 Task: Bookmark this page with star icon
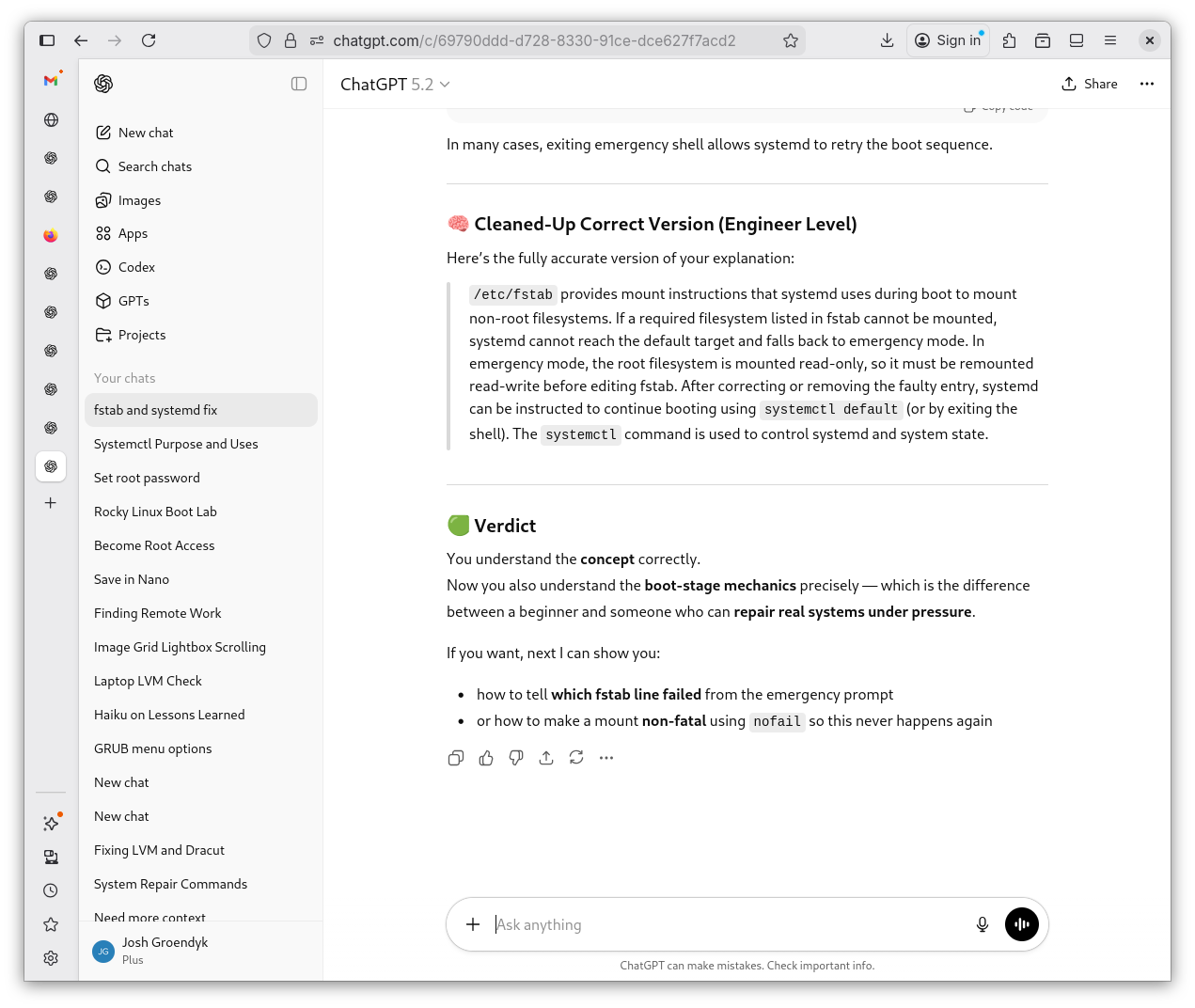click(791, 40)
